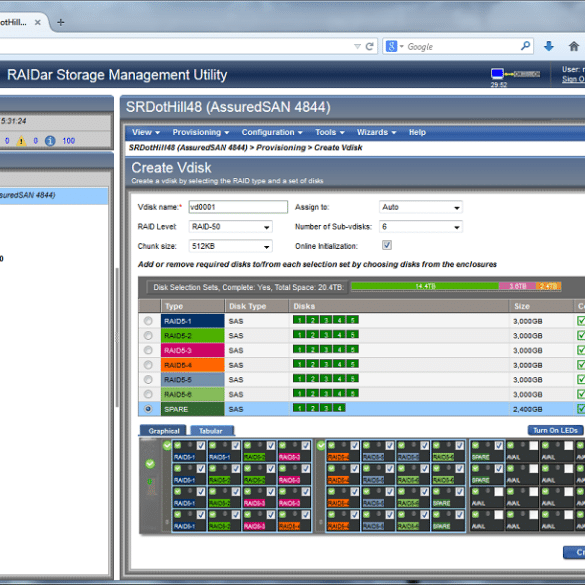Click the RAID5-3 pink color type cell
The height and width of the screenshot is (585, 585).
(x=193, y=350)
